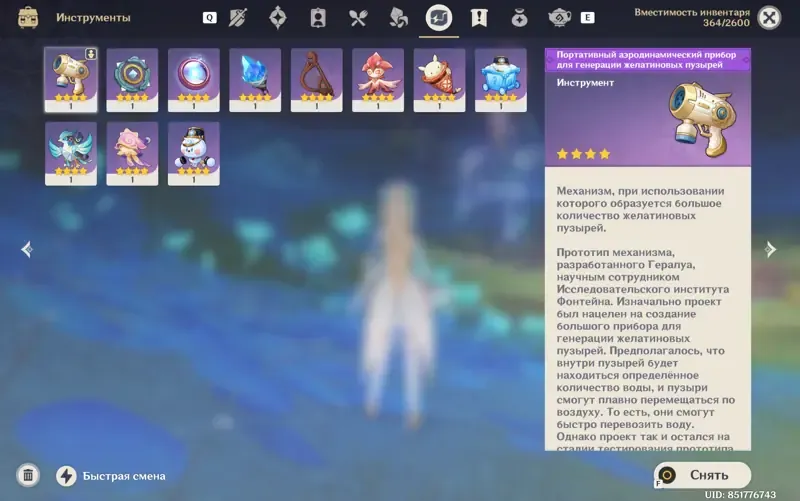
Task: Click the previous character left arrow
Action: tap(27, 249)
